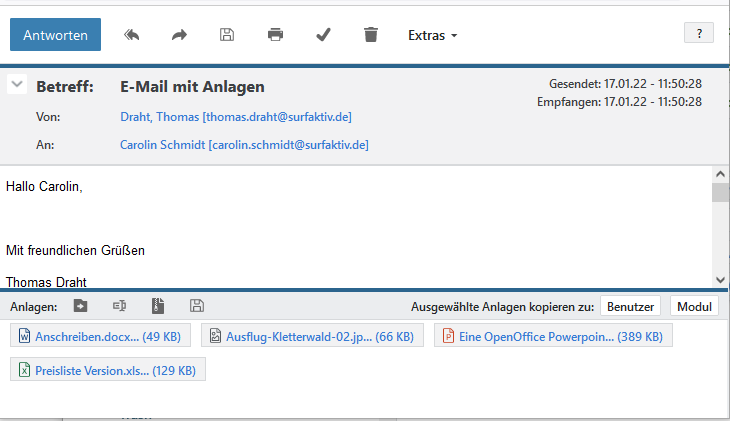Delete the email using trash icon
This screenshot has width=730, height=421.
[371, 35]
